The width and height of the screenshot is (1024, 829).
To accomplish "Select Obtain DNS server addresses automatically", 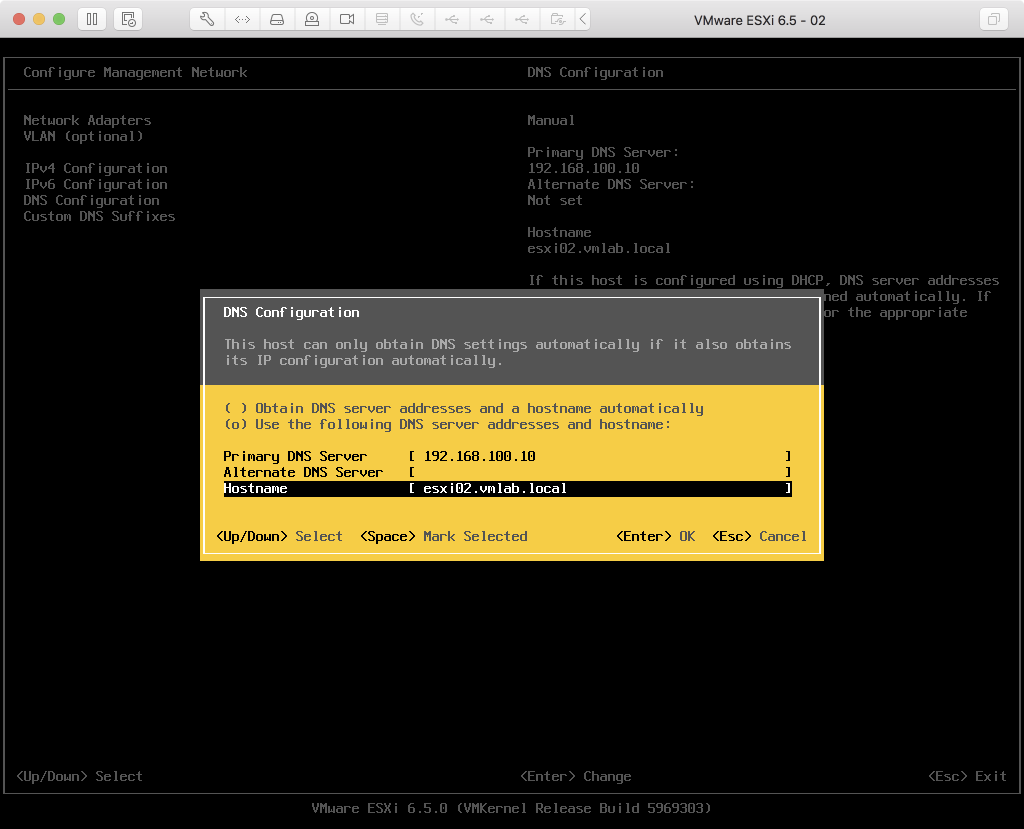I will pos(464,408).
